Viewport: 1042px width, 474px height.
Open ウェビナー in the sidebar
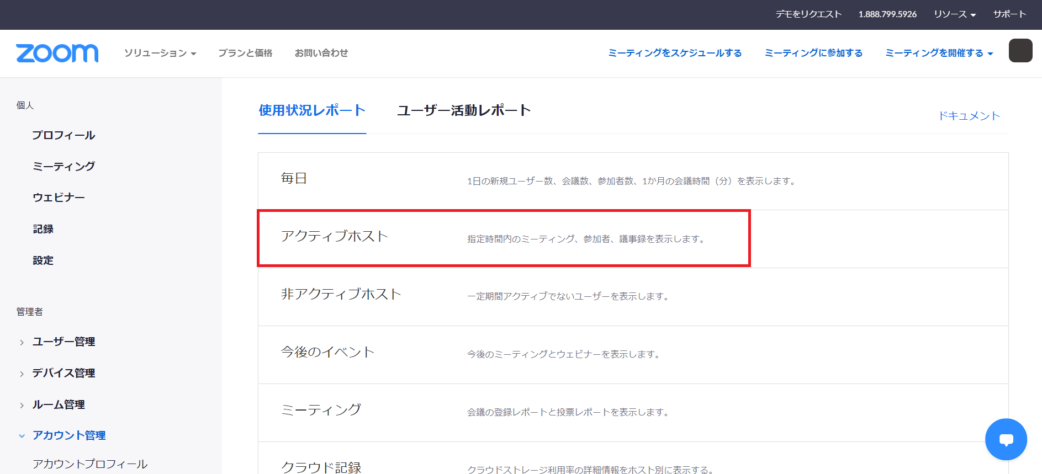[58, 198]
